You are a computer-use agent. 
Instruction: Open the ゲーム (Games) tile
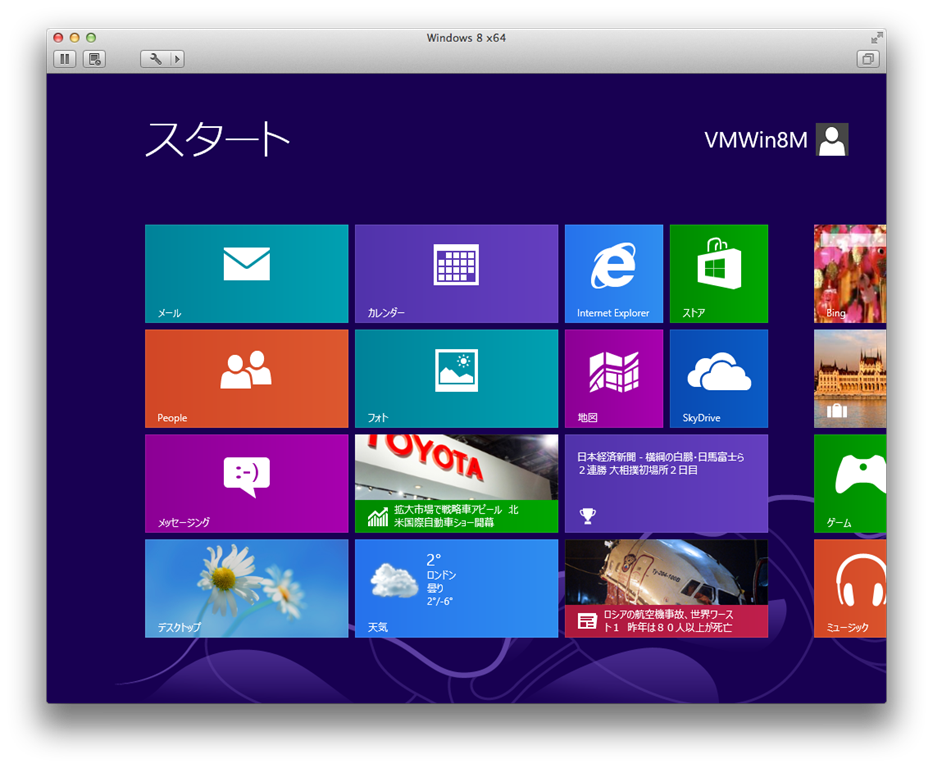pos(850,484)
